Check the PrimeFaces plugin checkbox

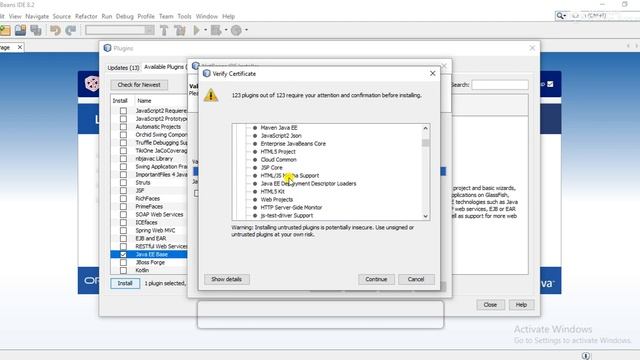(x=123, y=207)
